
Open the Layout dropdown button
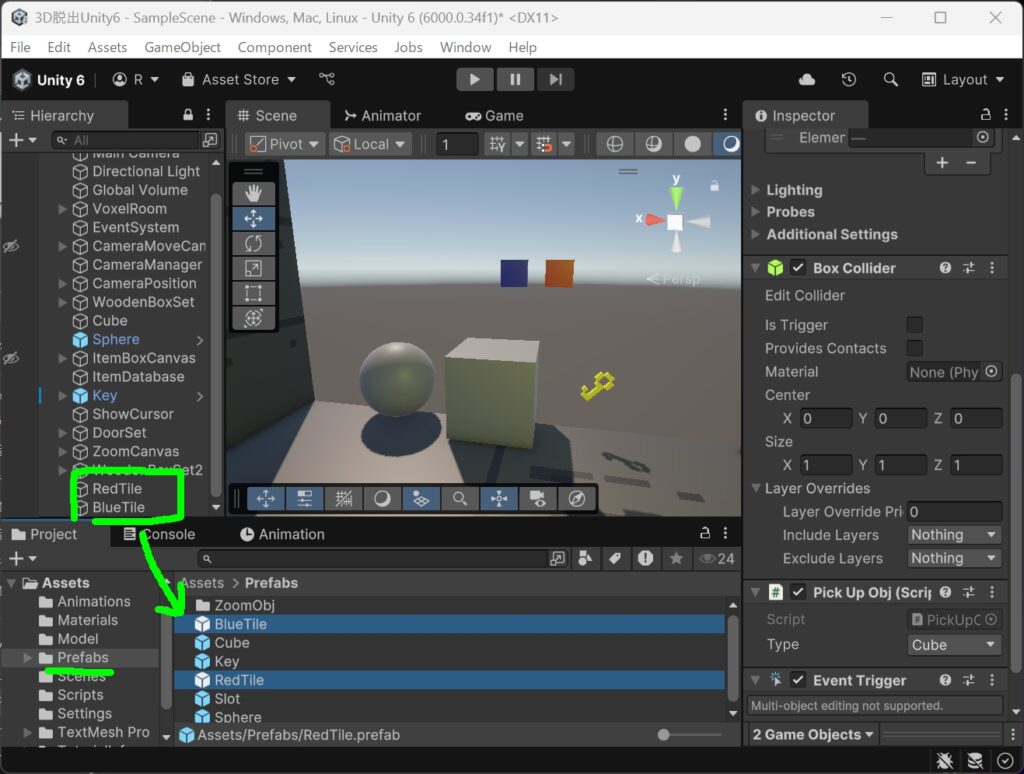point(963,80)
